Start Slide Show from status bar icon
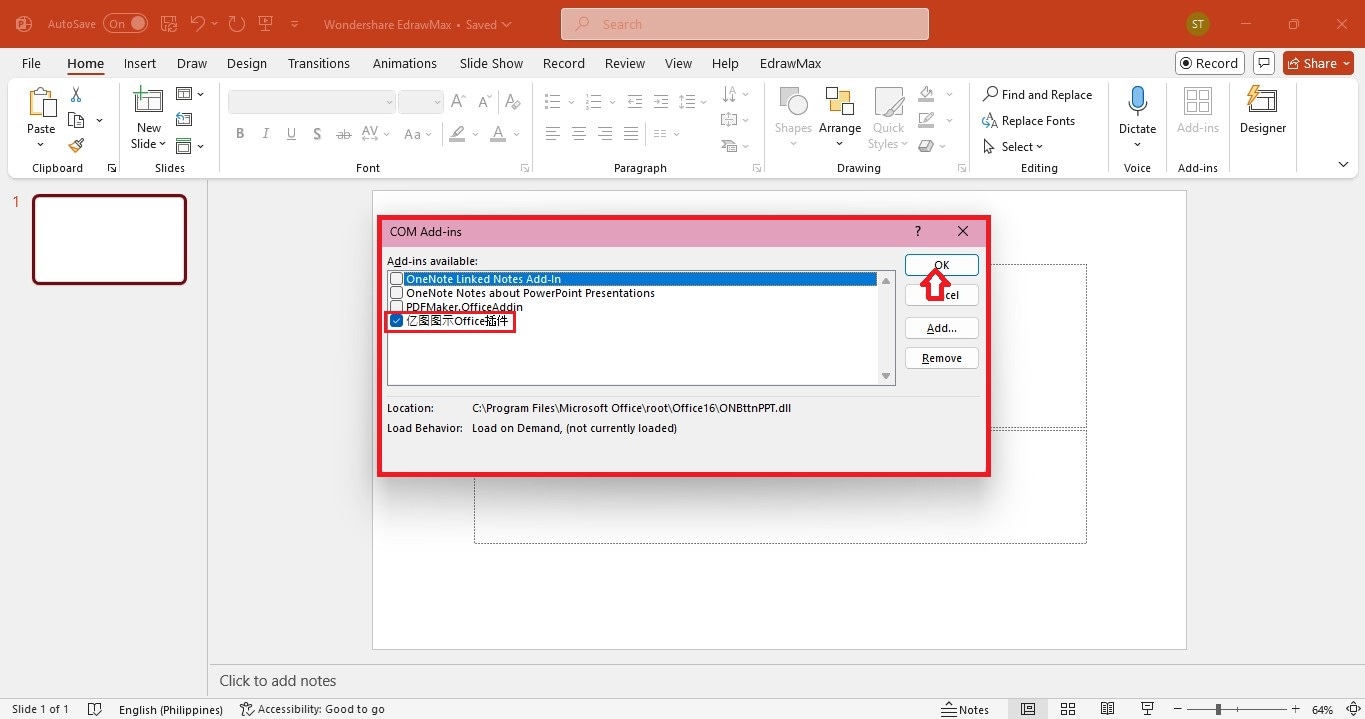Image resolution: width=1365 pixels, height=719 pixels. [x=1148, y=709]
